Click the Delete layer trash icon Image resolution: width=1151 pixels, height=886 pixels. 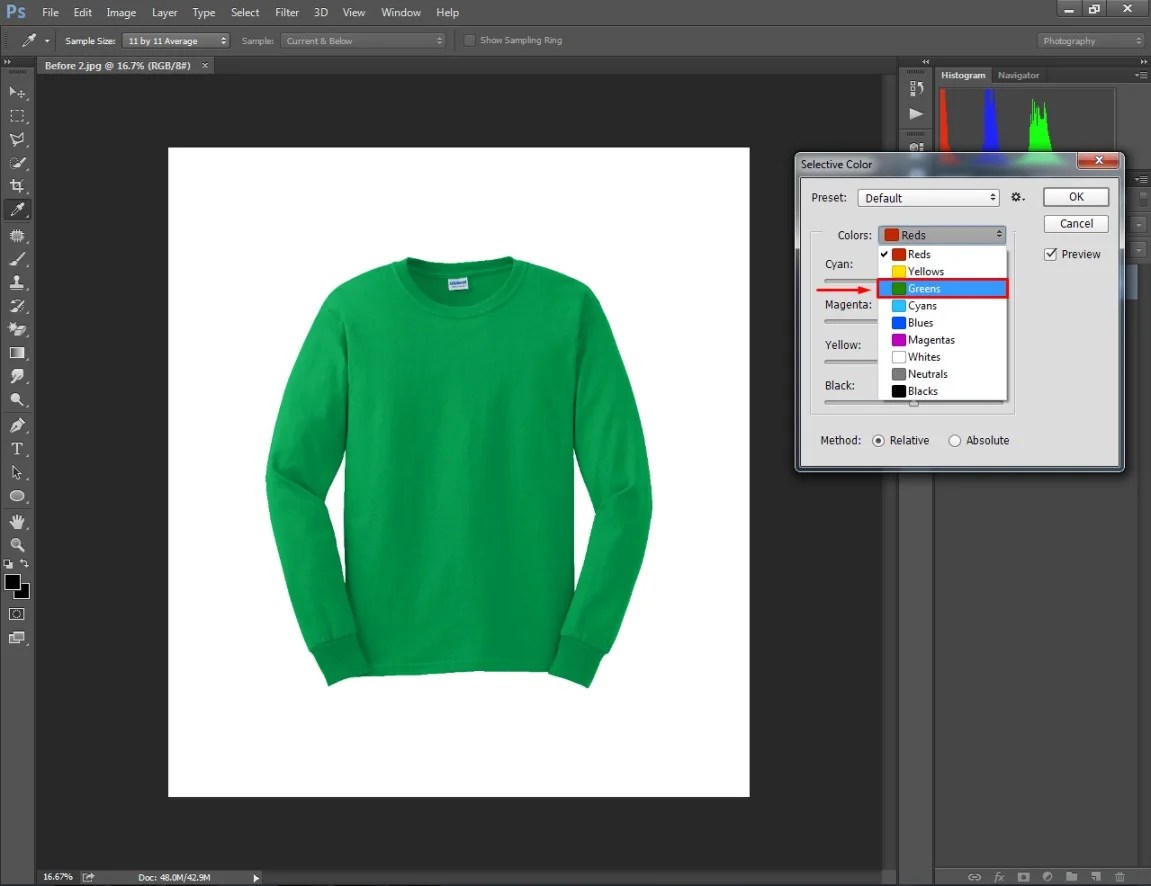[1120, 877]
